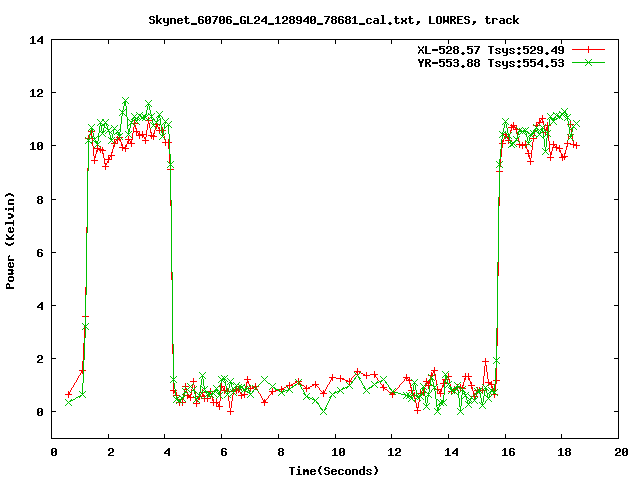Click the x-axis tick label 20
This screenshot has height=480, width=640.
tap(621, 452)
